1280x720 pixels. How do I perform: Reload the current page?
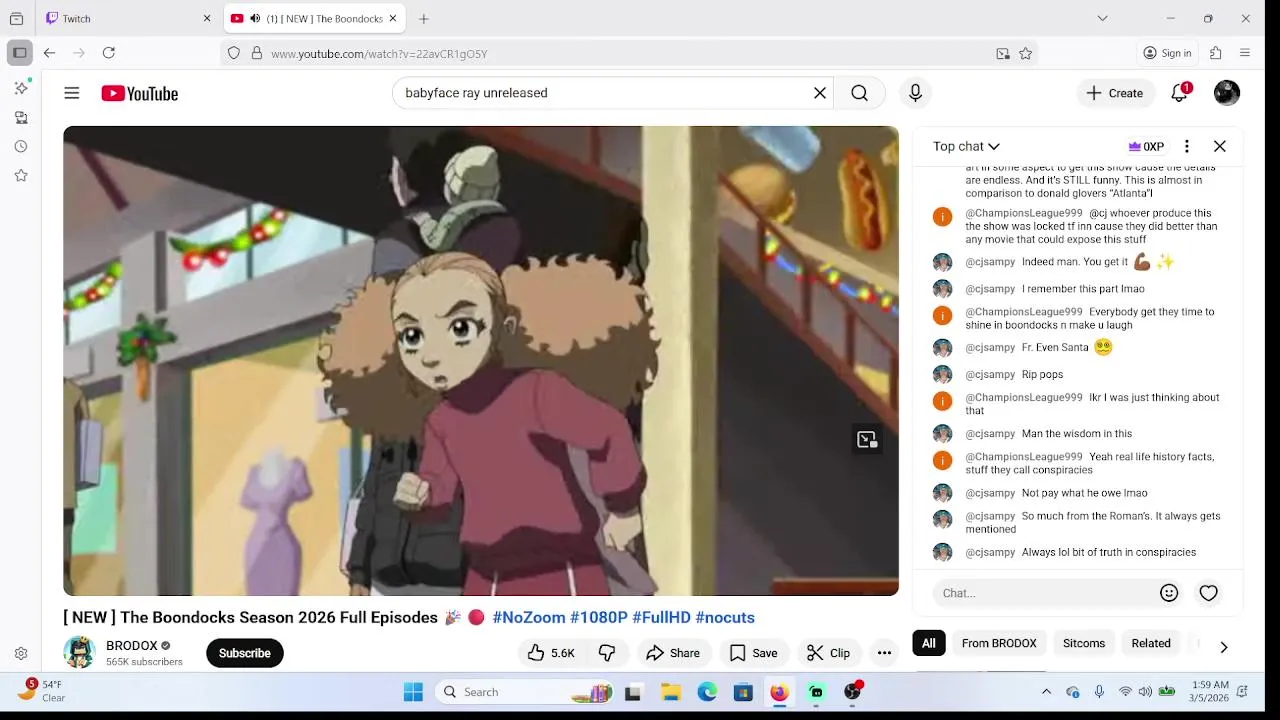click(109, 53)
